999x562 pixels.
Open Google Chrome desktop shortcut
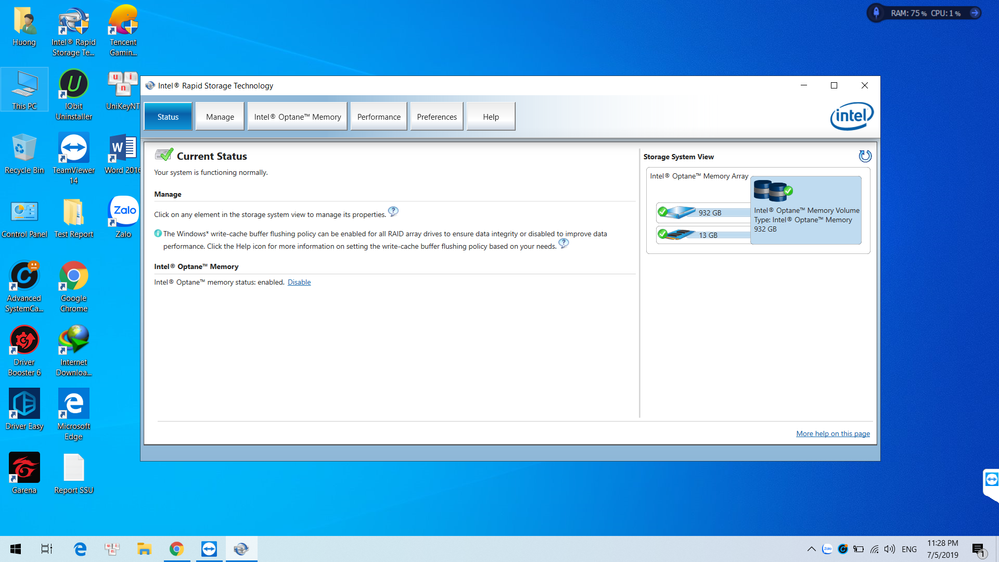point(73,285)
